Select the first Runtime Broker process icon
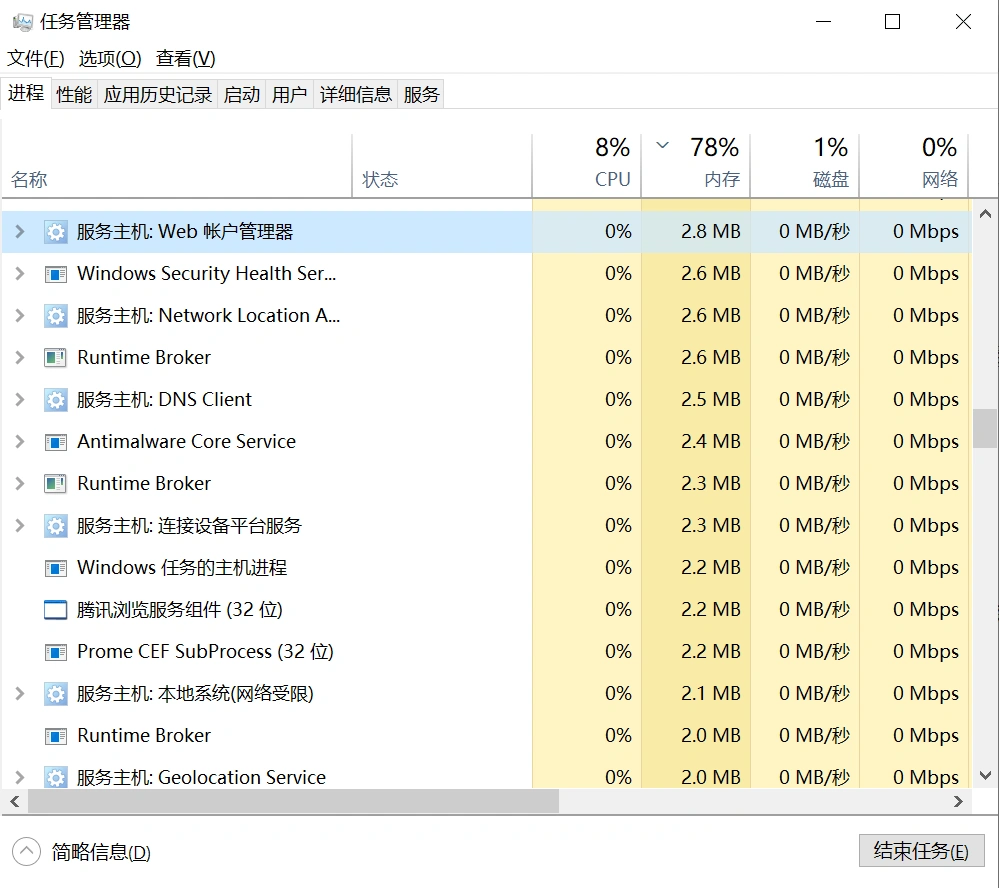Screen dimensions: 999x888 click(55, 357)
